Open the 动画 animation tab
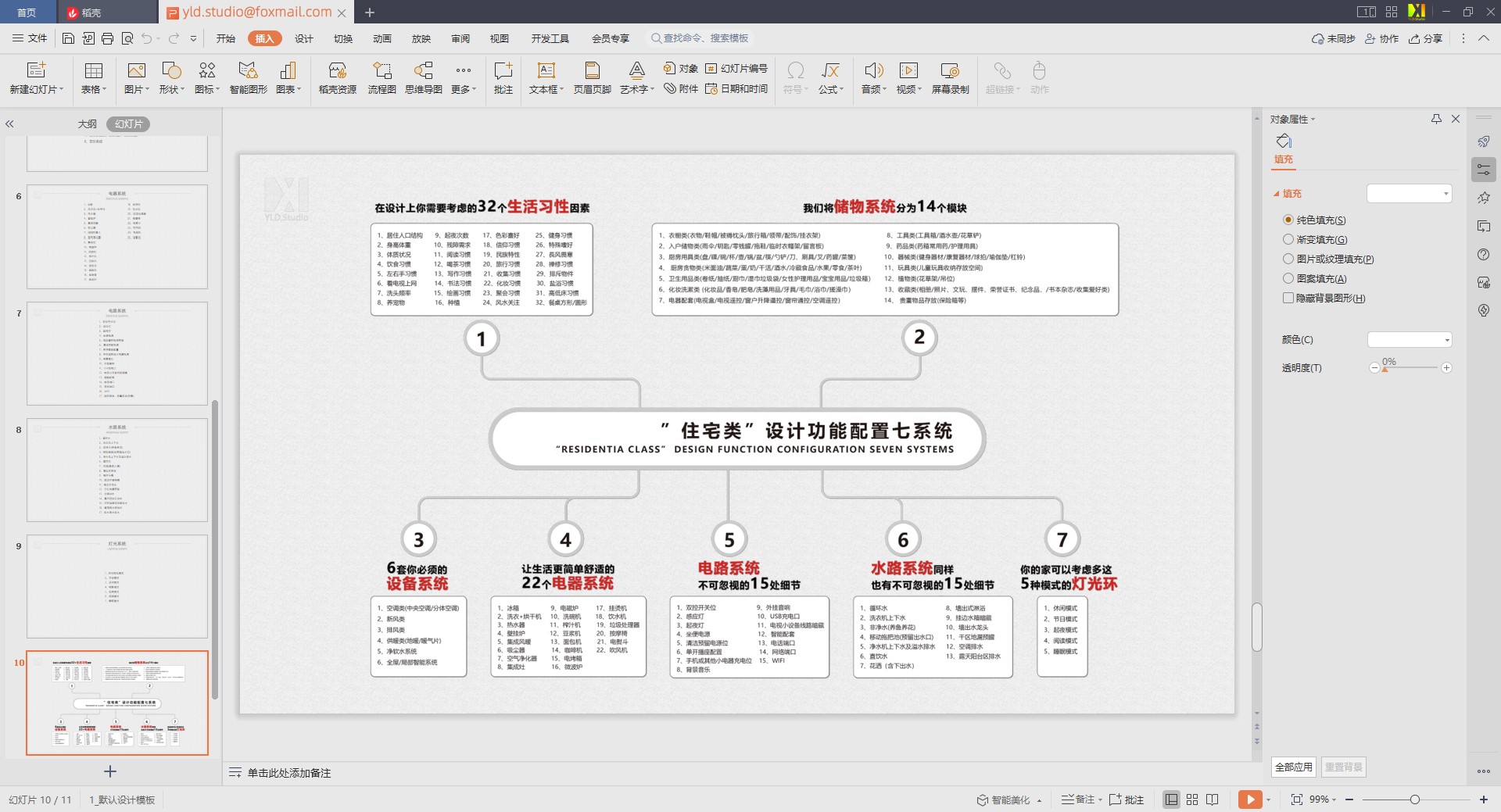Viewport: 1501px width, 812px height. click(x=382, y=38)
